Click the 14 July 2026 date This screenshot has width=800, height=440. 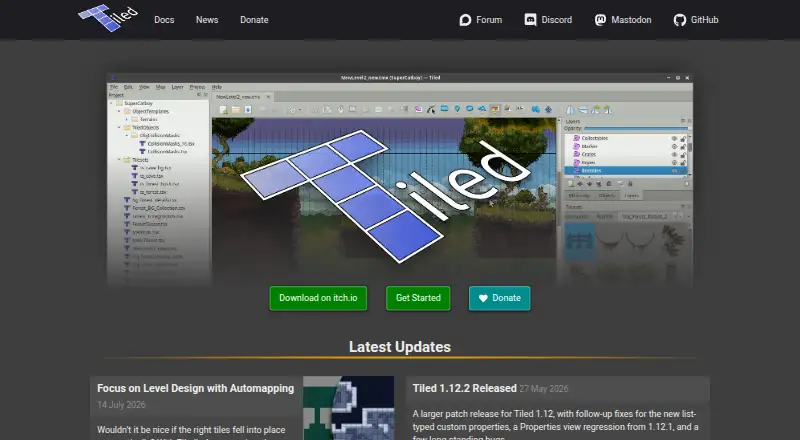pyautogui.click(x=121, y=405)
